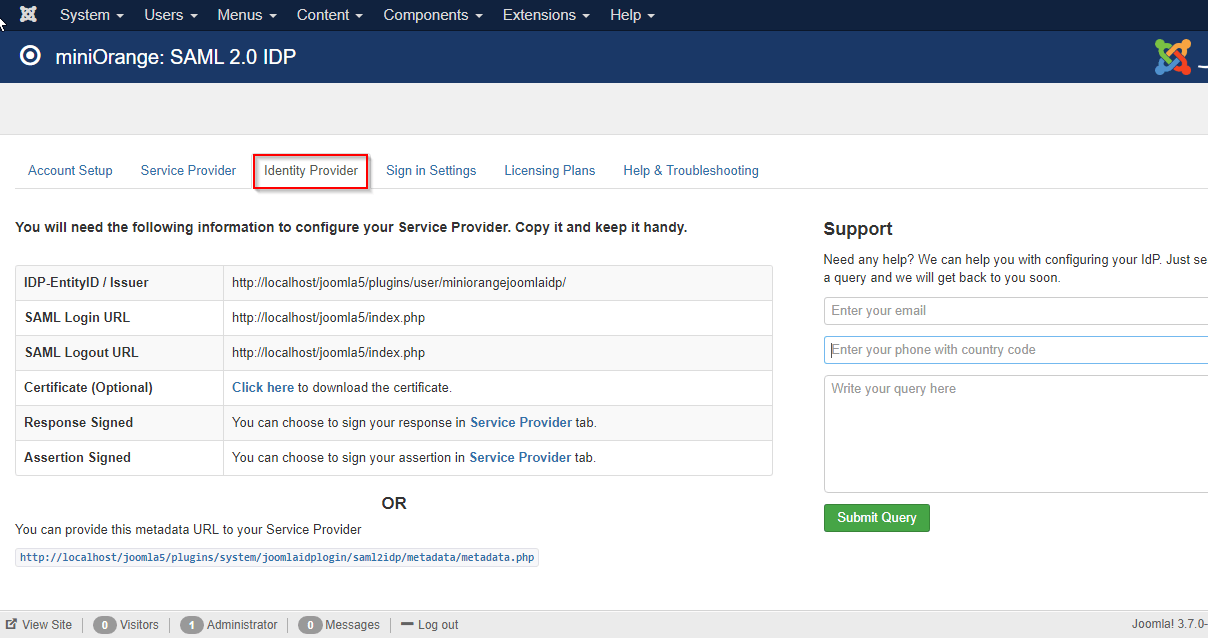Click the 'miniOrange: SAML 2.0 IDP' title
Viewport: 1208px width, 638px height.
pos(176,57)
